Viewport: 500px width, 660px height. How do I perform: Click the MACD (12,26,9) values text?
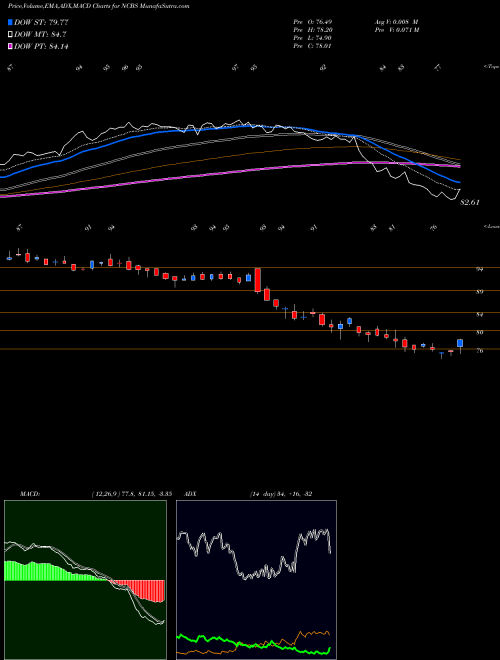131,494
